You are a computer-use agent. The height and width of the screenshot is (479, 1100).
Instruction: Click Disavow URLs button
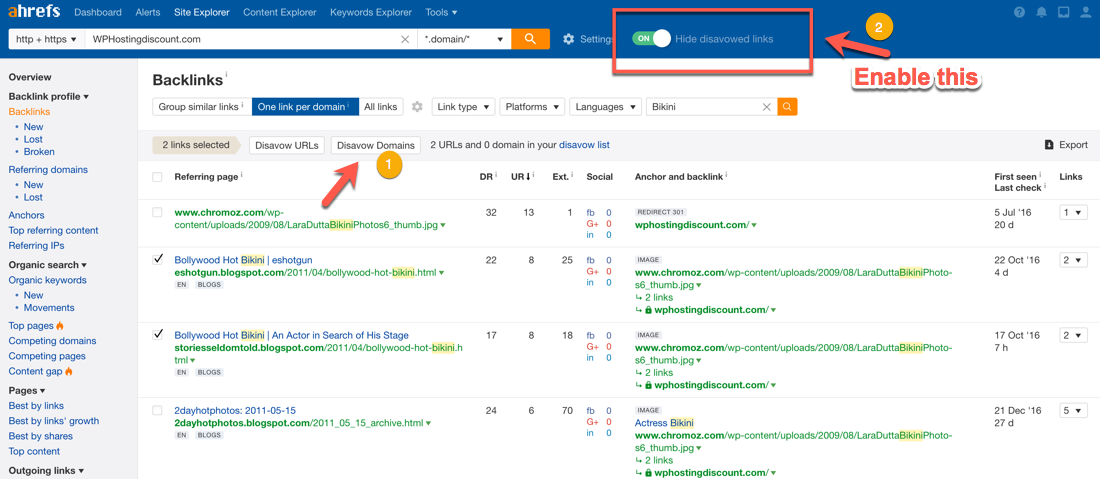point(288,145)
